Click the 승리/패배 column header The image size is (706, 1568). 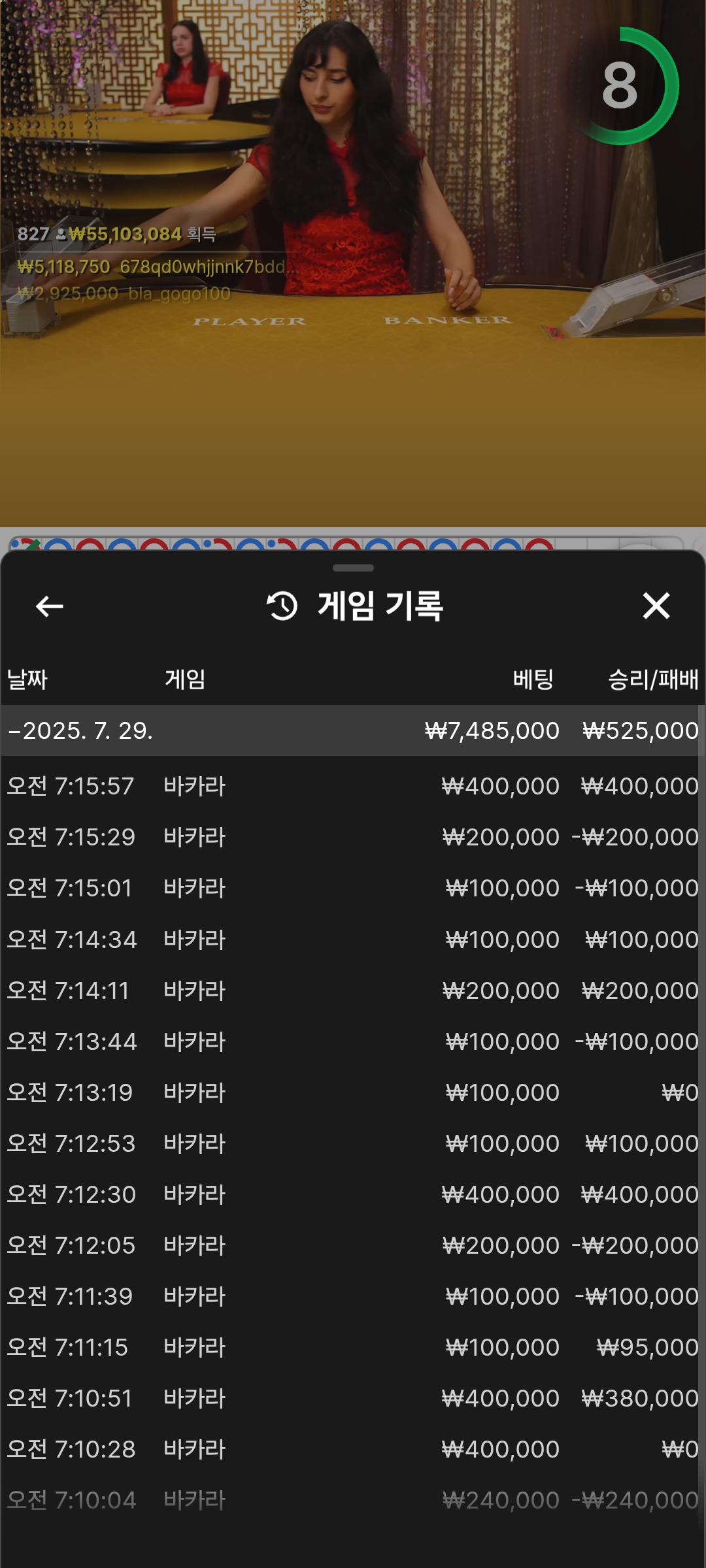pyautogui.click(x=652, y=679)
